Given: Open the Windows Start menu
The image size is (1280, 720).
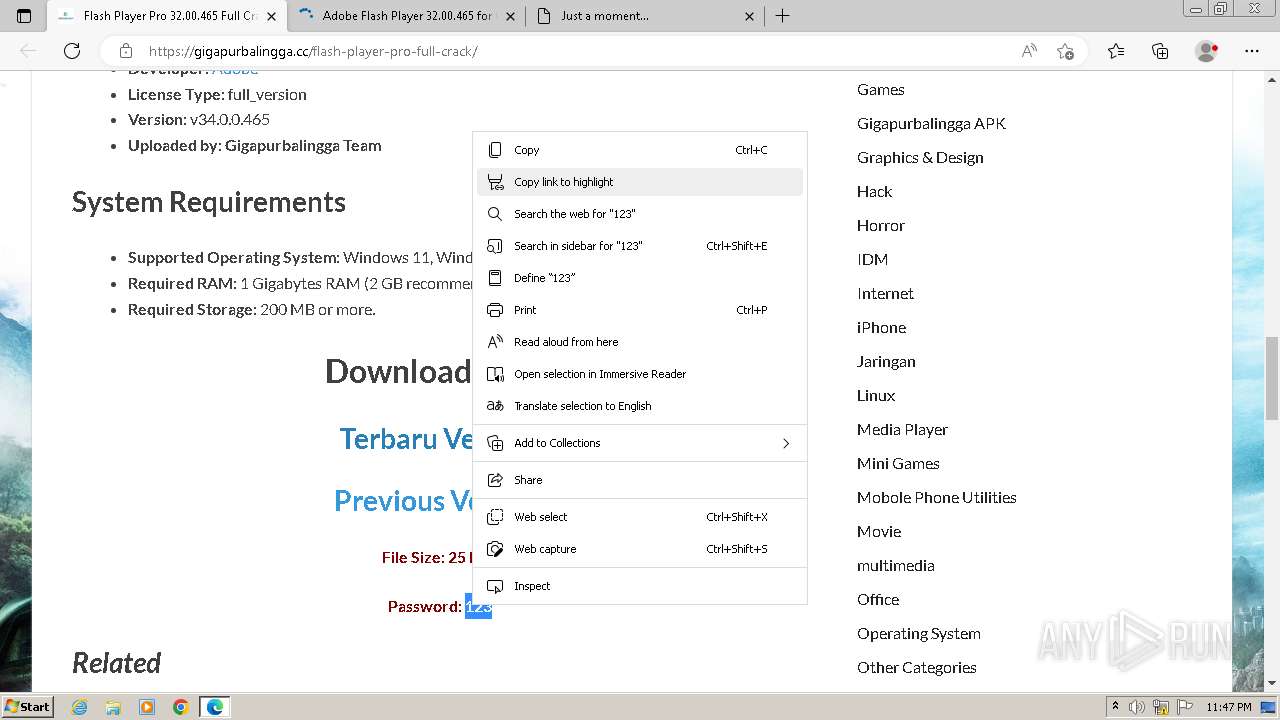Looking at the screenshot, I should click(27, 707).
